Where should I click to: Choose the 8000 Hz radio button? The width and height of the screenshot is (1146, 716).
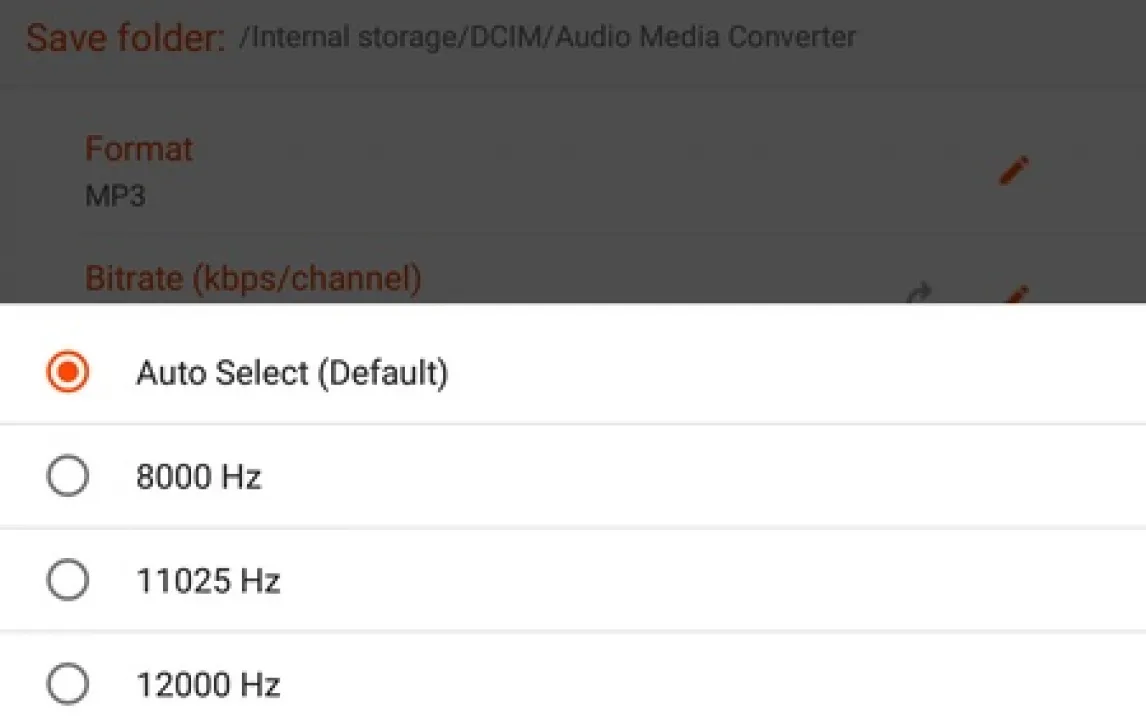coord(68,477)
